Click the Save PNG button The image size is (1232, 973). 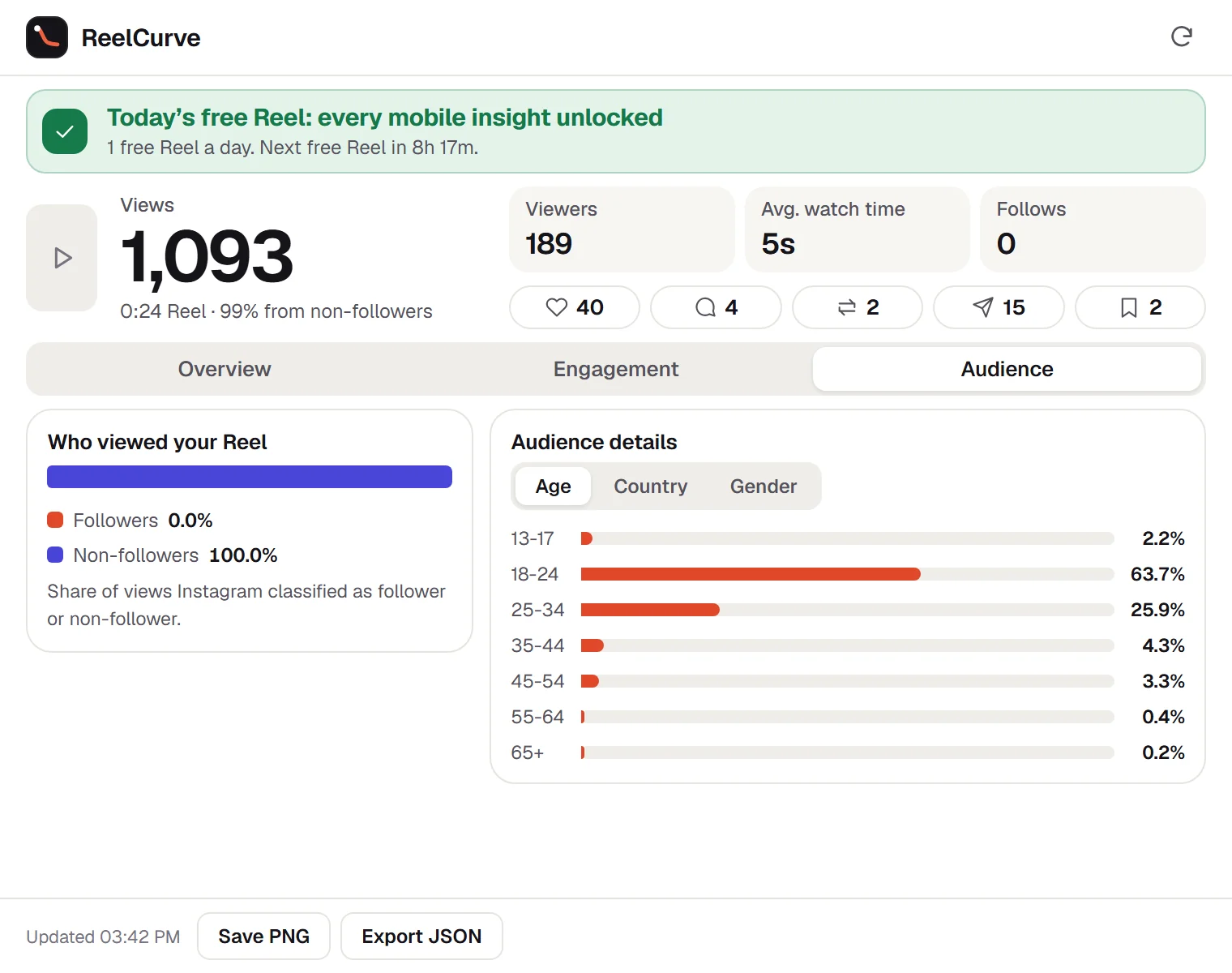coord(263,937)
